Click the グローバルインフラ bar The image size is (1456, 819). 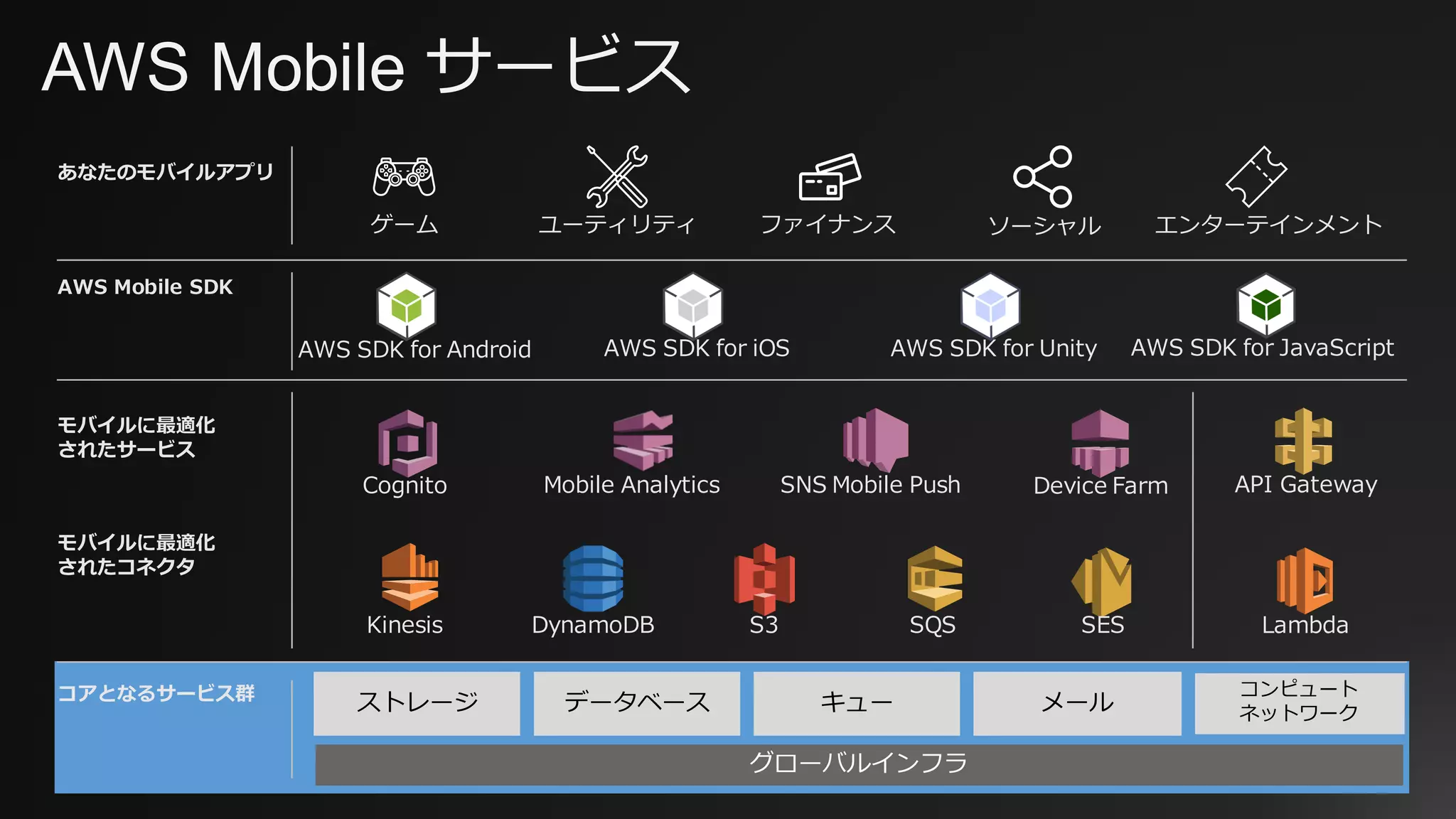tap(859, 764)
